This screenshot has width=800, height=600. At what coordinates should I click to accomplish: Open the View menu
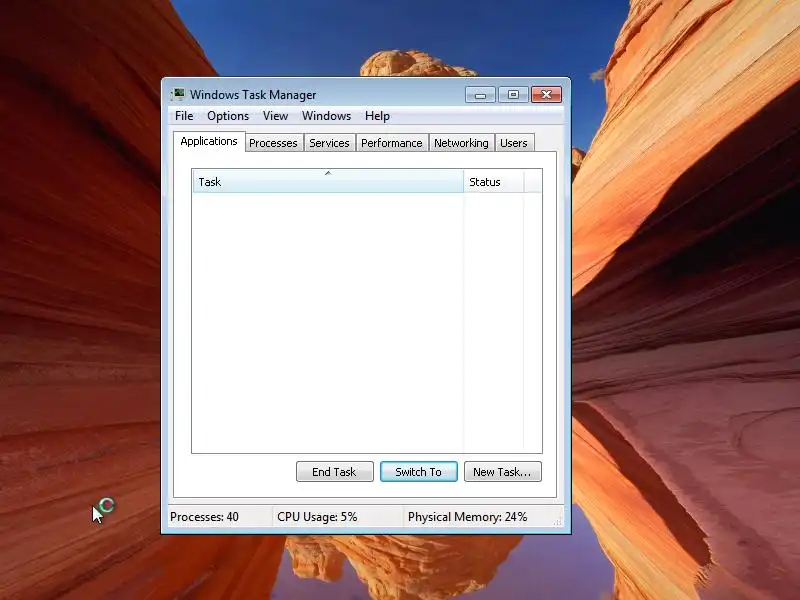pyautogui.click(x=276, y=116)
